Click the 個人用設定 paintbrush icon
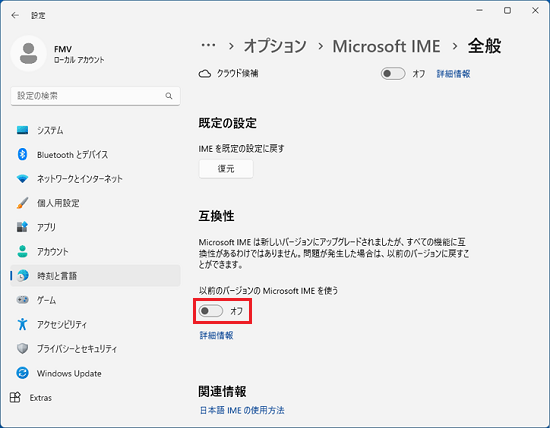550x428 pixels. (x=22, y=203)
